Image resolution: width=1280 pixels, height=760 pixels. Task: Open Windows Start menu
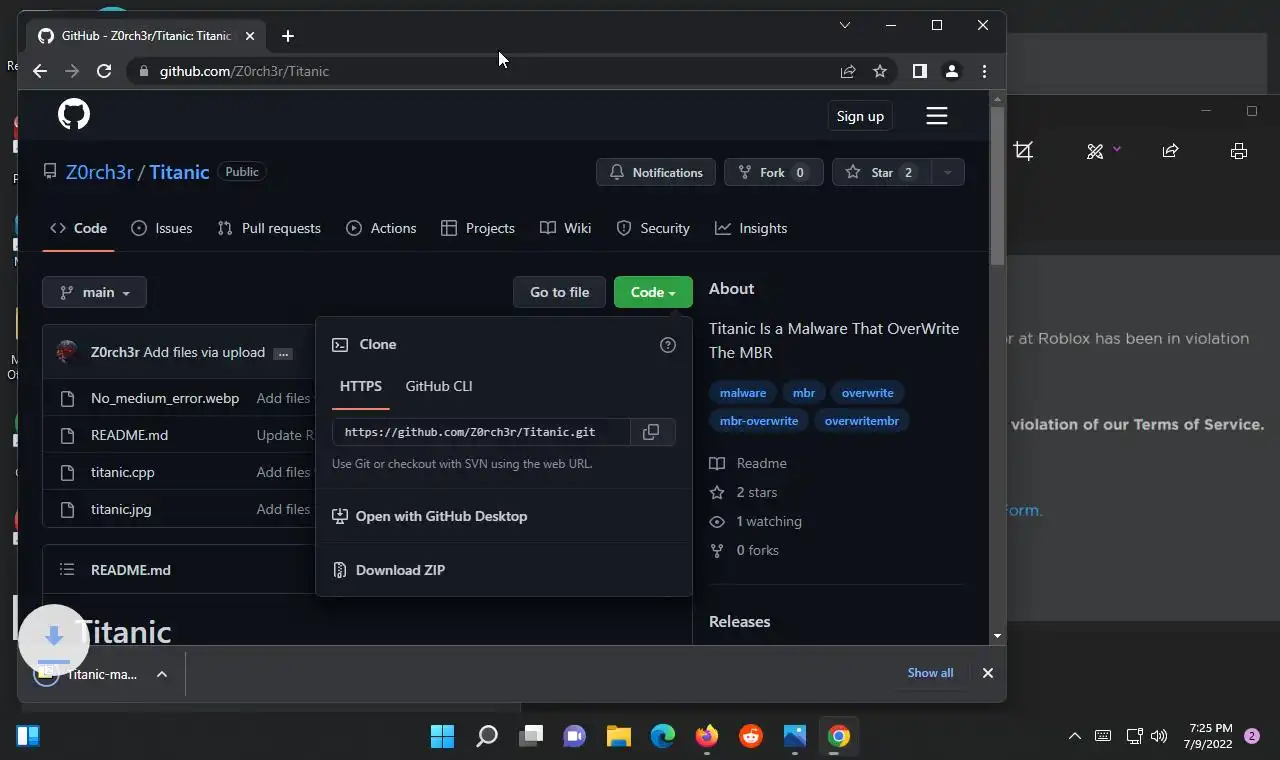point(443,737)
